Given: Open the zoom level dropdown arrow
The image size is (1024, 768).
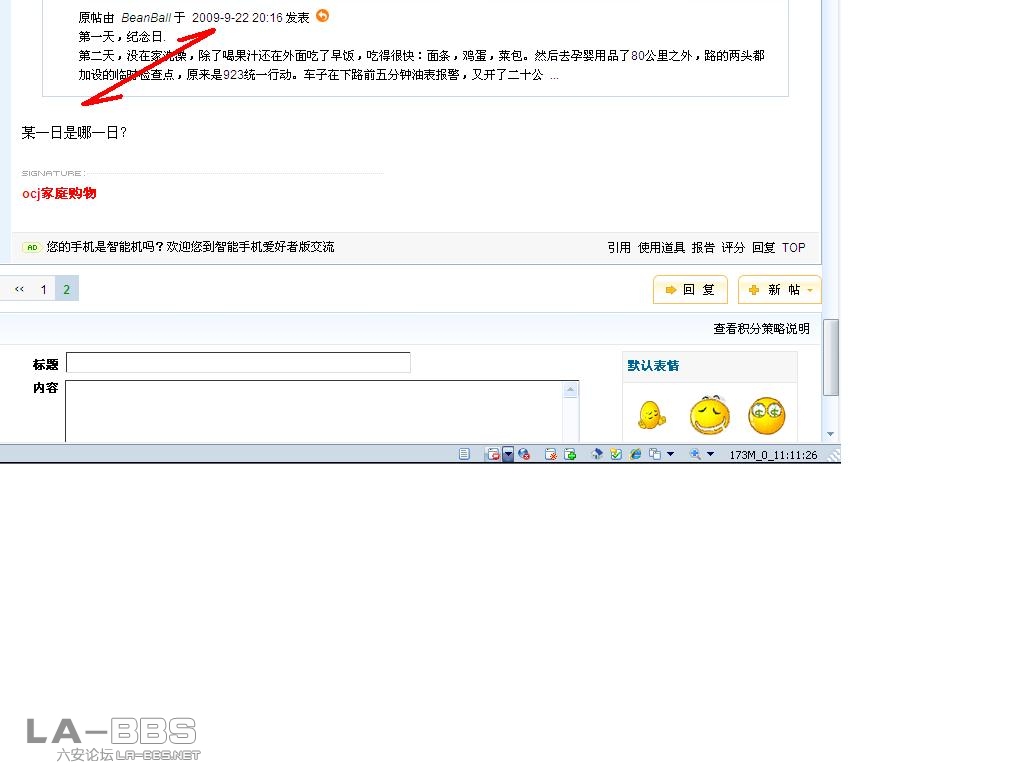Looking at the screenshot, I should (711, 454).
